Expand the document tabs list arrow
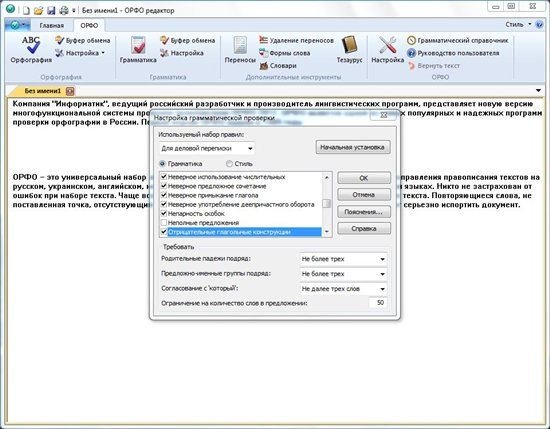550x429 pixels. tap(538, 91)
